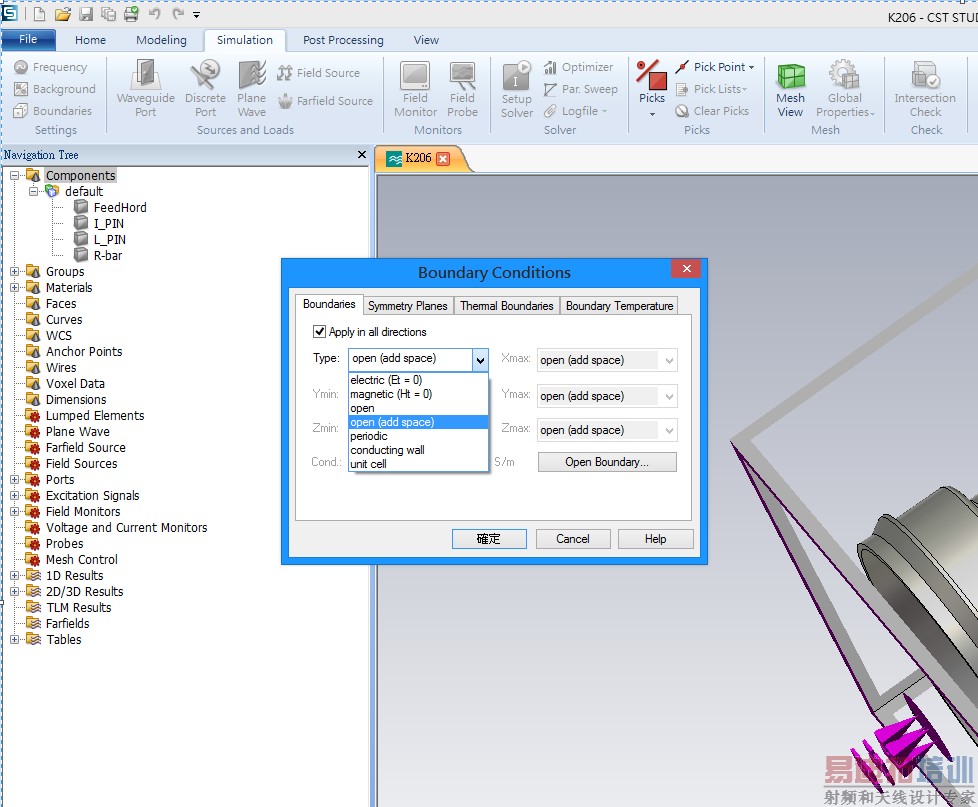Open the View ribbon tab

(426, 40)
